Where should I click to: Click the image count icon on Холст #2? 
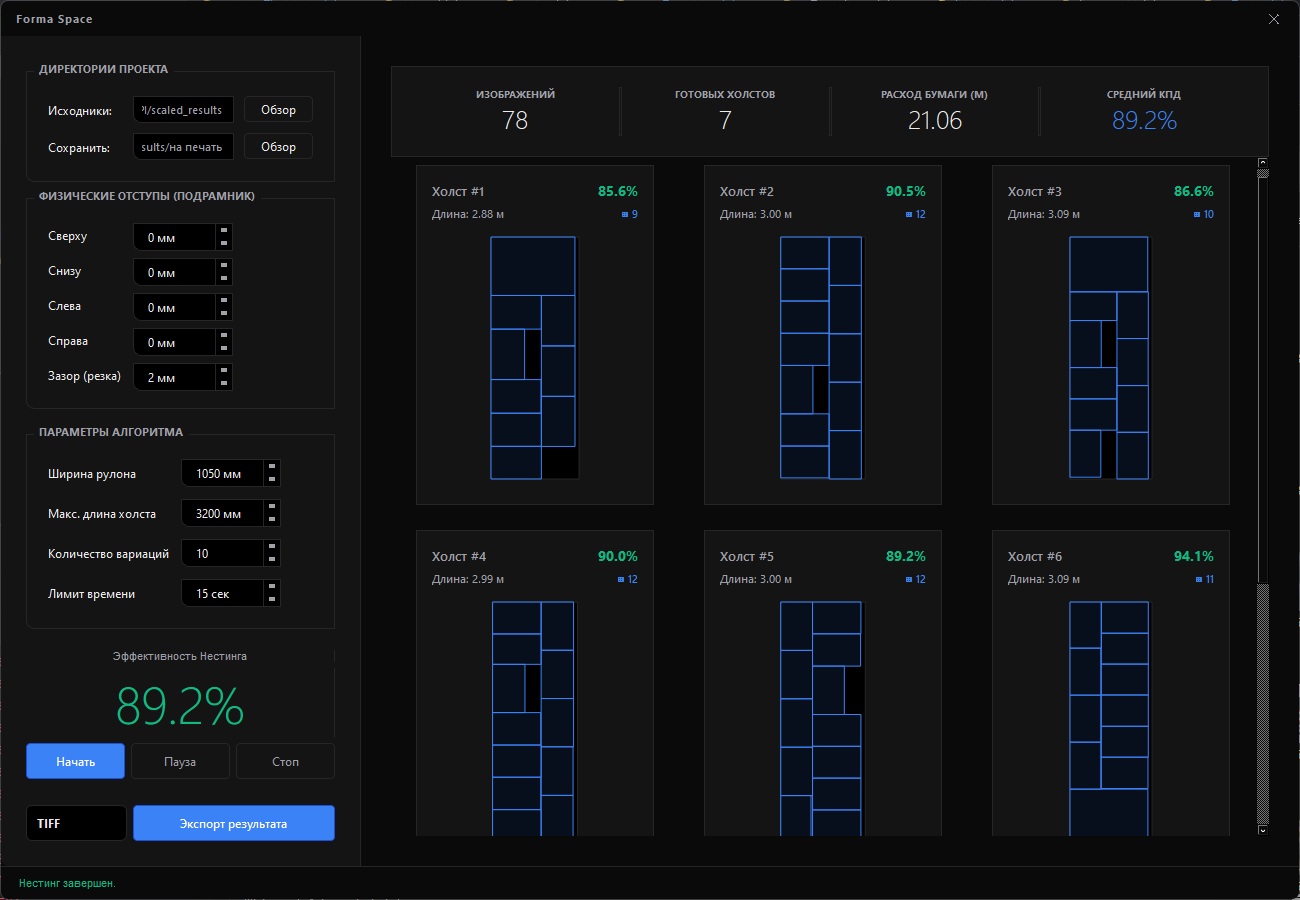coord(909,214)
